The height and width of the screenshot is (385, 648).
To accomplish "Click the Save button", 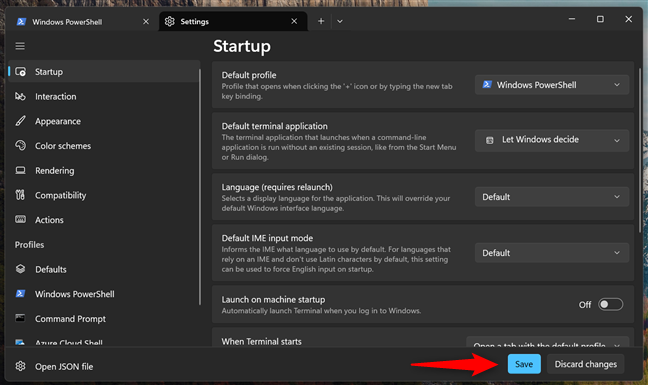I will 524,364.
